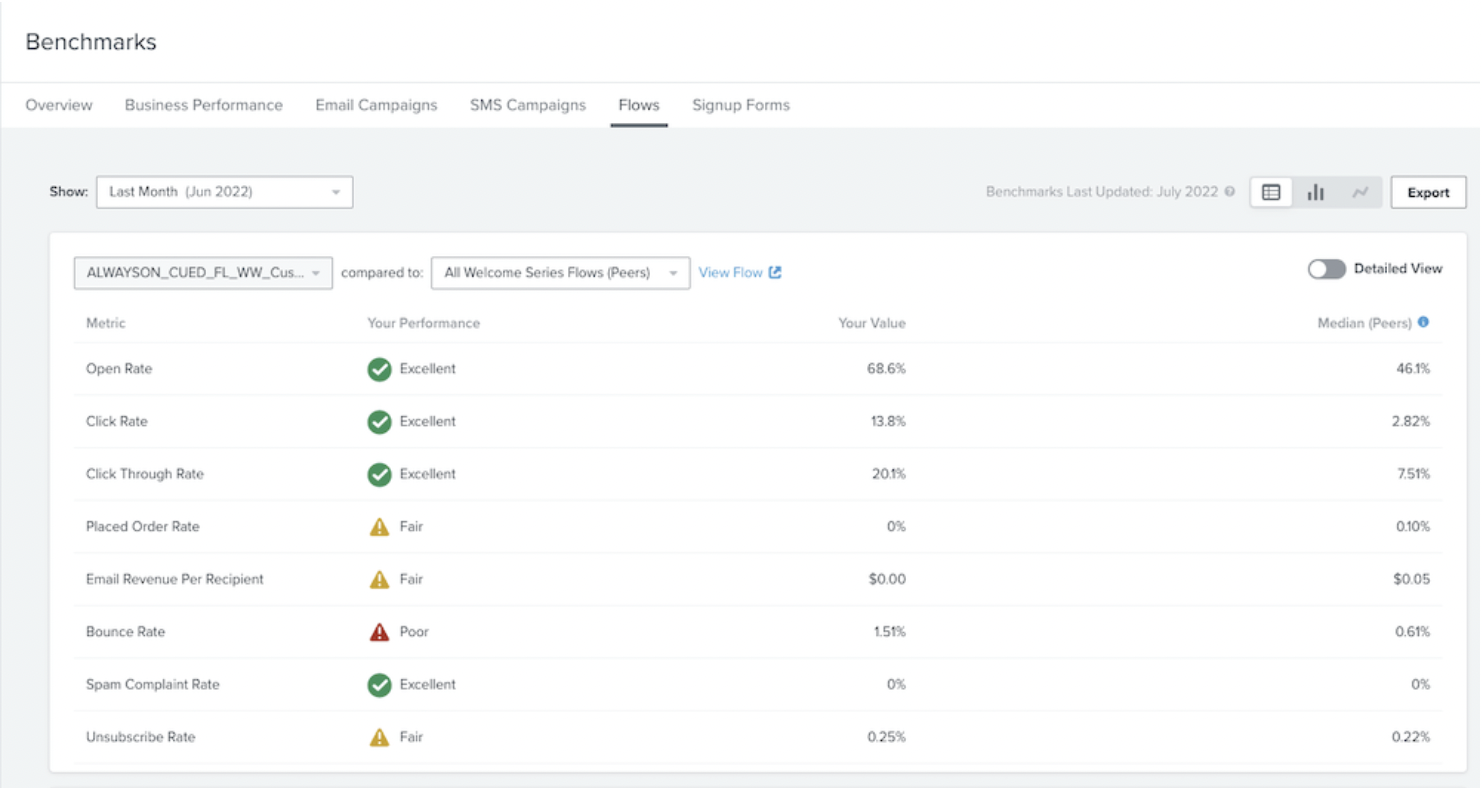Click the Open Rate metric label
Image resolution: width=1482 pixels, height=788 pixels.
(119, 369)
